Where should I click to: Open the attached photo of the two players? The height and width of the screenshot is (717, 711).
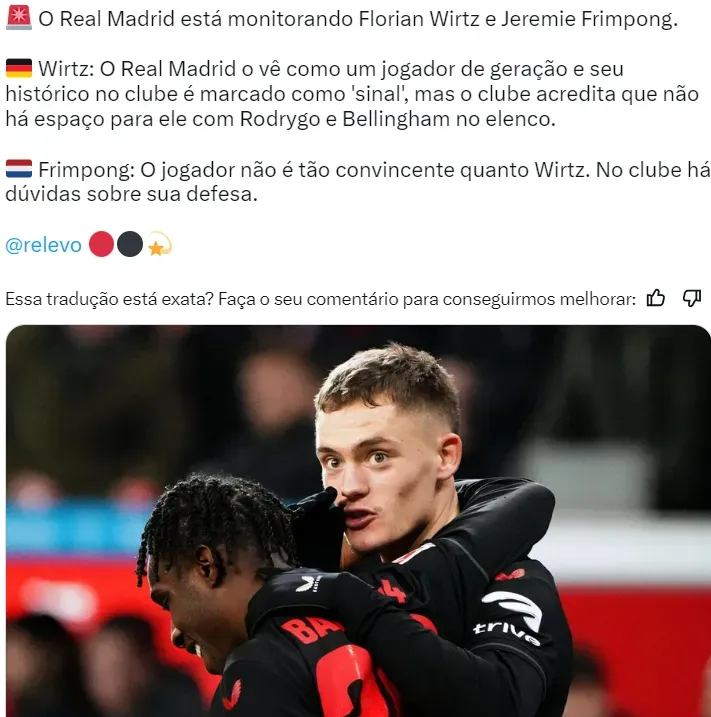(358, 521)
